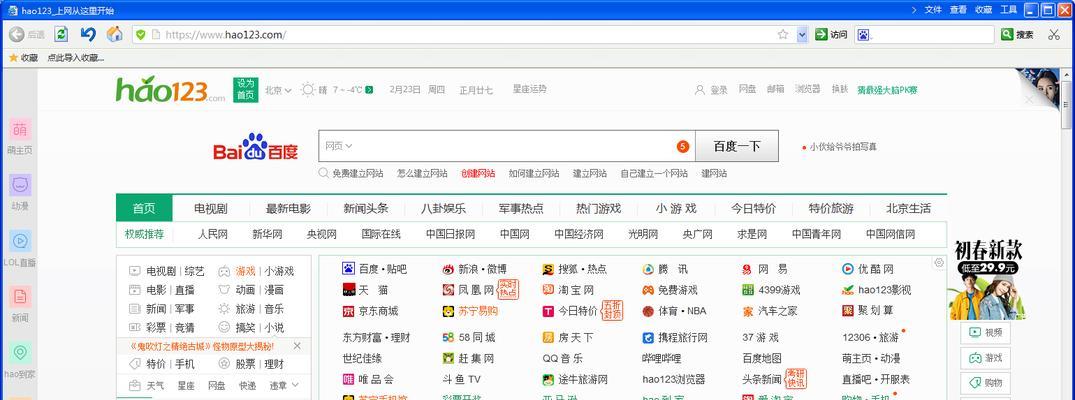This screenshot has height=400, width=1075.
Task: Click the blue undo arrow toolbar icon
Action: 88,34
